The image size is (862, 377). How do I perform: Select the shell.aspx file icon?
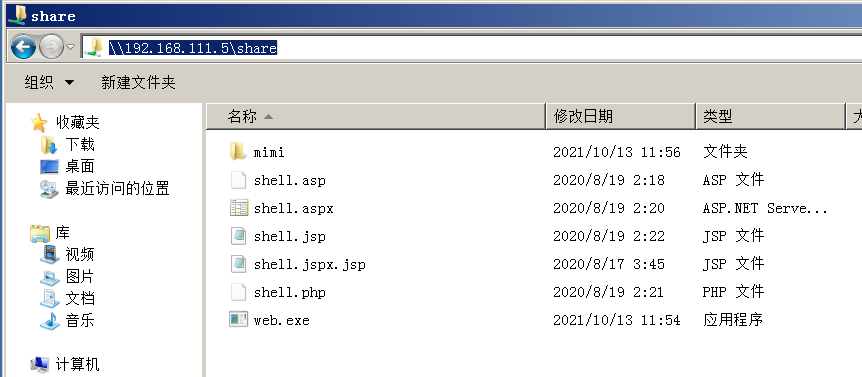239,208
